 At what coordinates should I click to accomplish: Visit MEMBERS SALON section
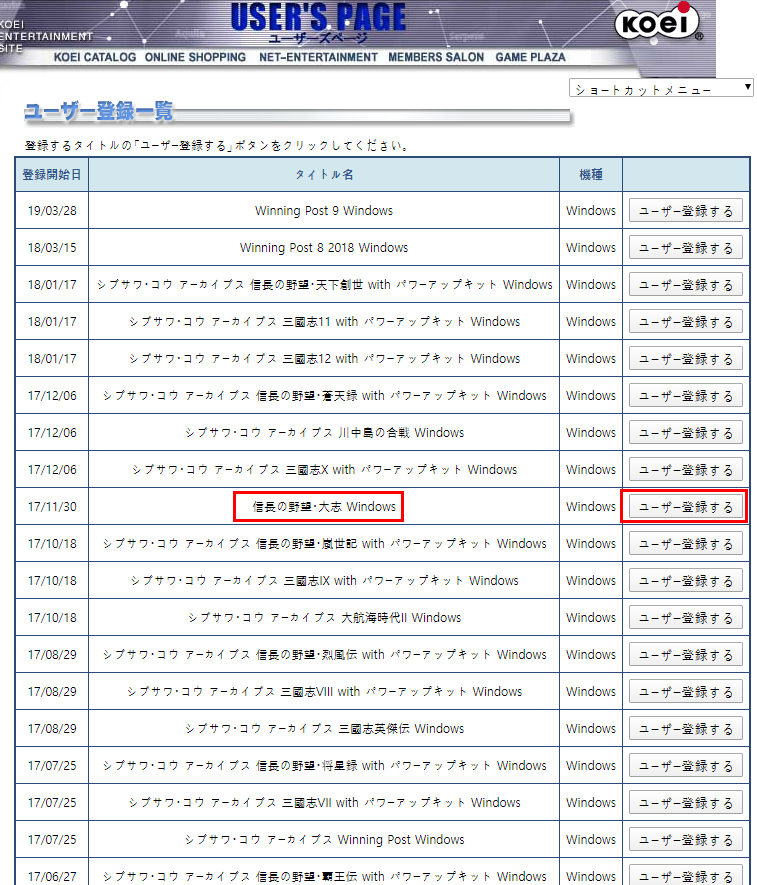[x=436, y=57]
